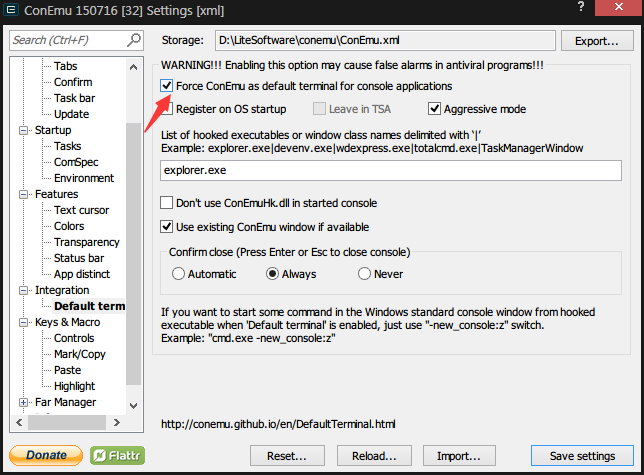Select Transparency in tree

pos(87,242)
